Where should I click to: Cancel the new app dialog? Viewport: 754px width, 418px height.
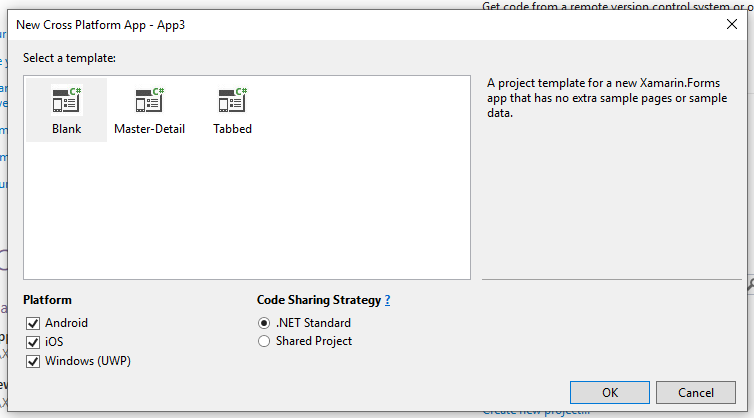[696, 393]
